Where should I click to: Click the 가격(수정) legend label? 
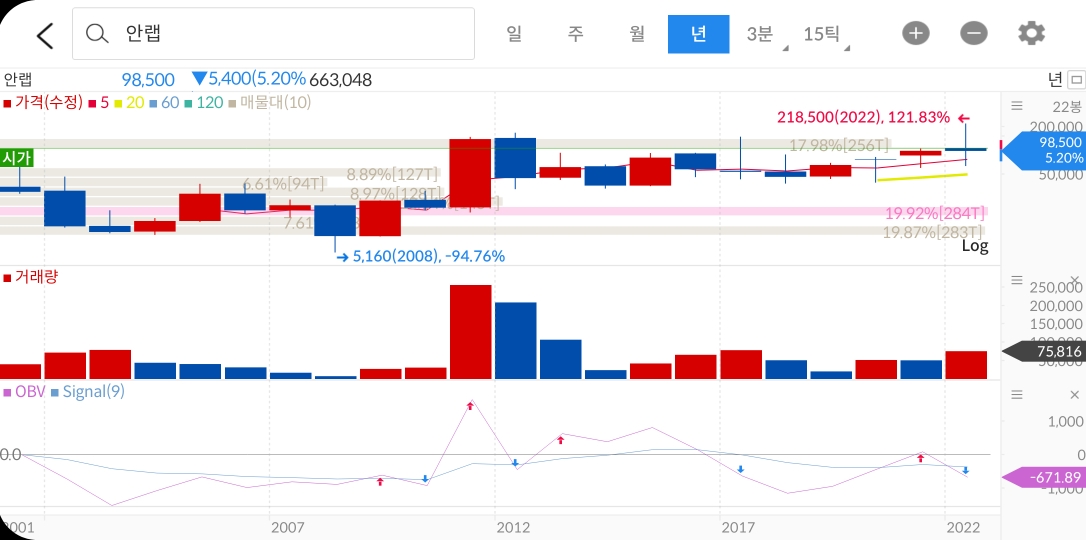[x=43, y=103]
